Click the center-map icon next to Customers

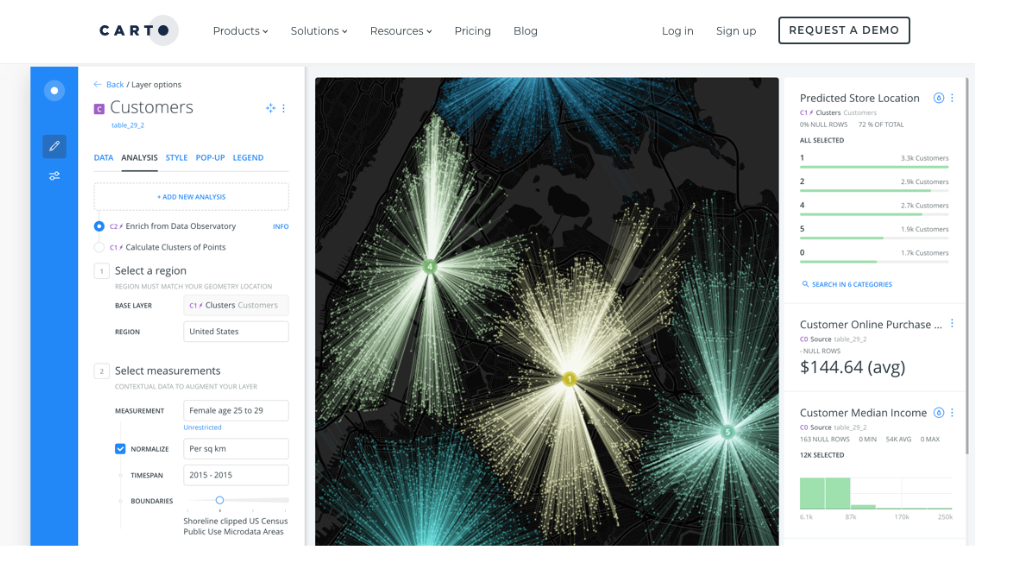click(x=270, y=108)
